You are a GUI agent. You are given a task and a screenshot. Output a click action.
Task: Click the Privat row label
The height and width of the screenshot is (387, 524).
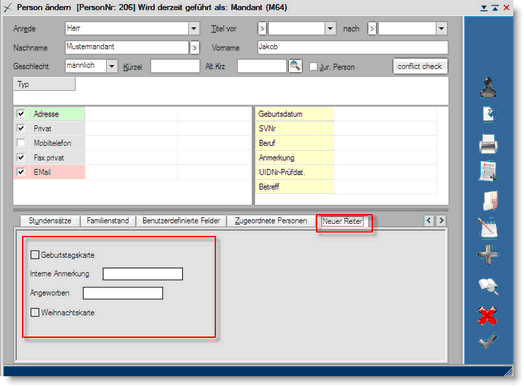coord(57,128)
